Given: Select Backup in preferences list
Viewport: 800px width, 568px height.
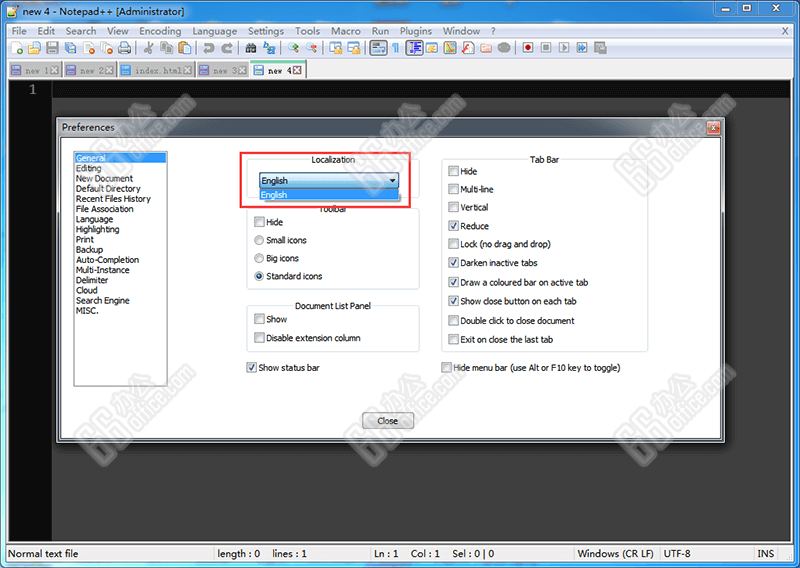Looking at the screenshot, I should (89, 250).
